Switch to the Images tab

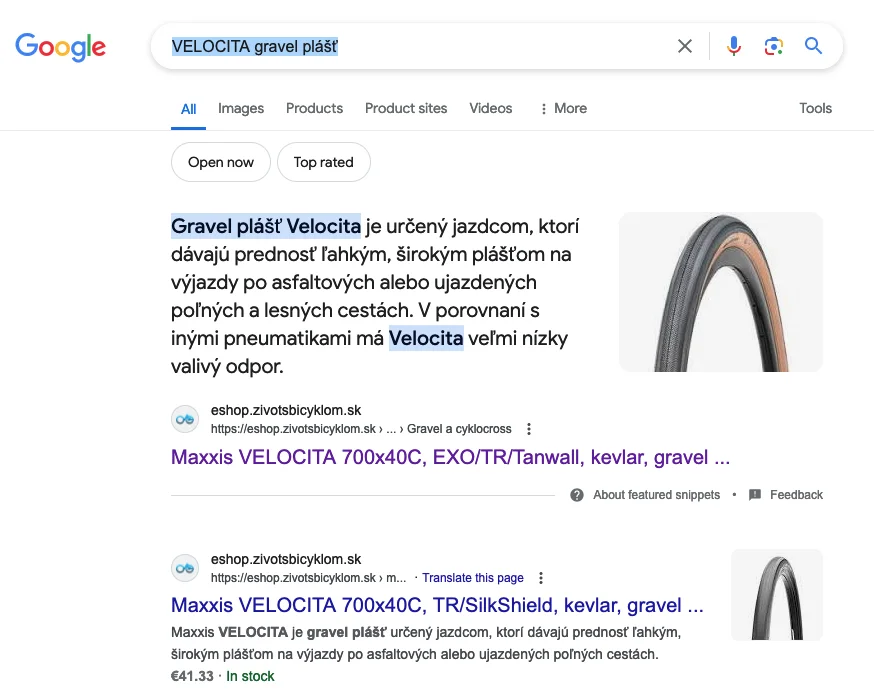pyautogui.click(x=241, y=108)
